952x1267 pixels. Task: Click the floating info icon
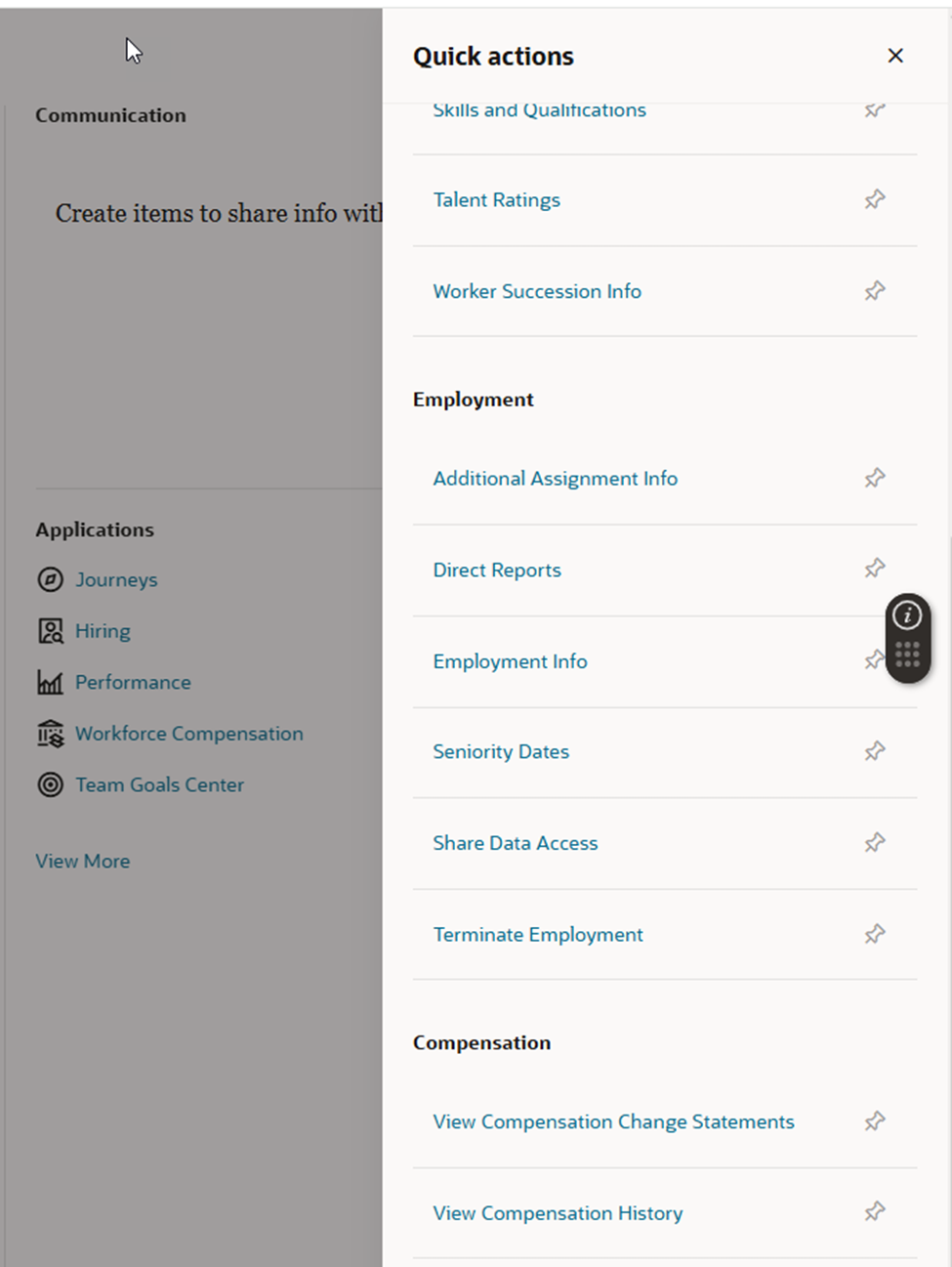tap(908, 615)
